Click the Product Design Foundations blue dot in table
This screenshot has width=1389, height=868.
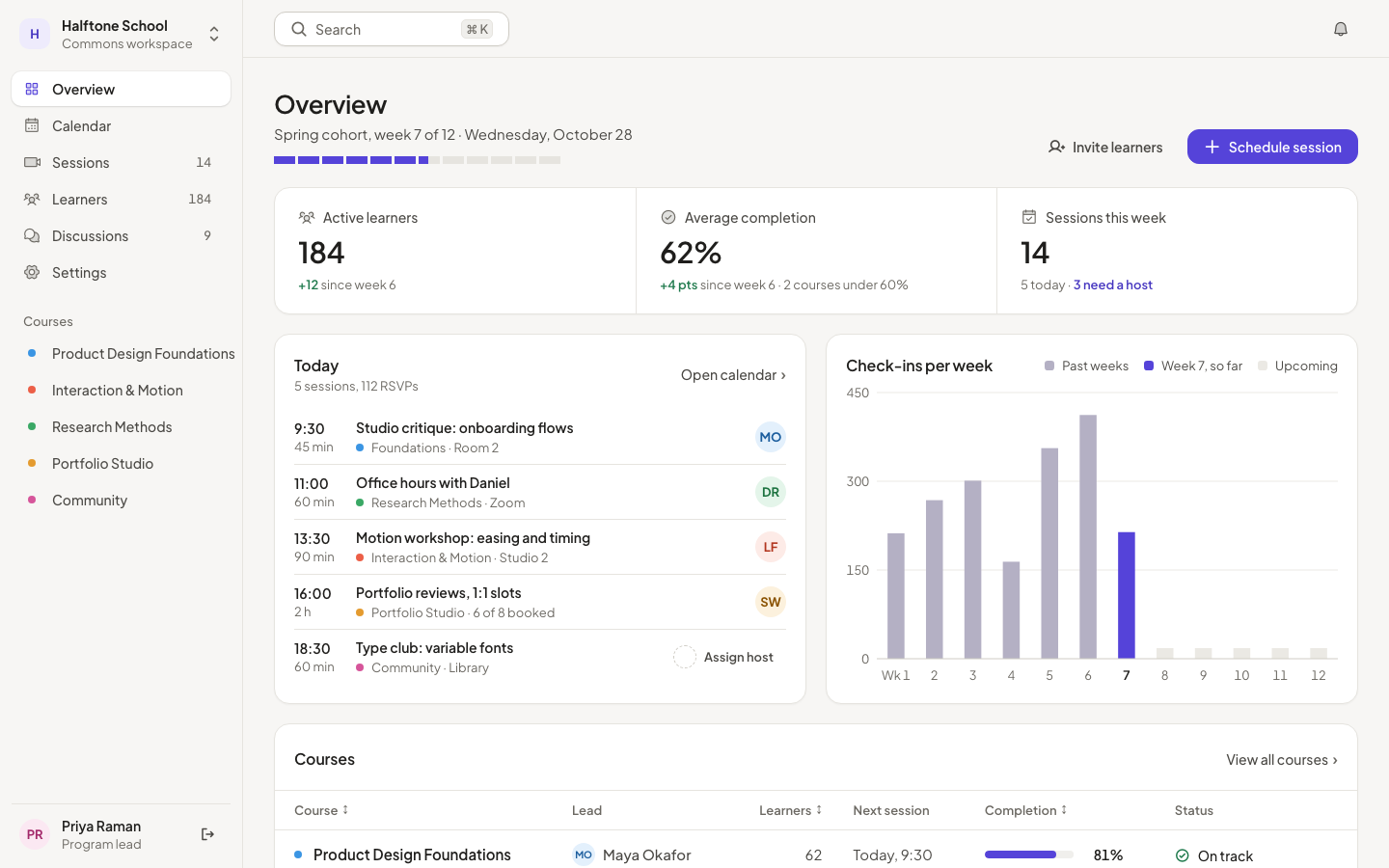coord(298,854)
